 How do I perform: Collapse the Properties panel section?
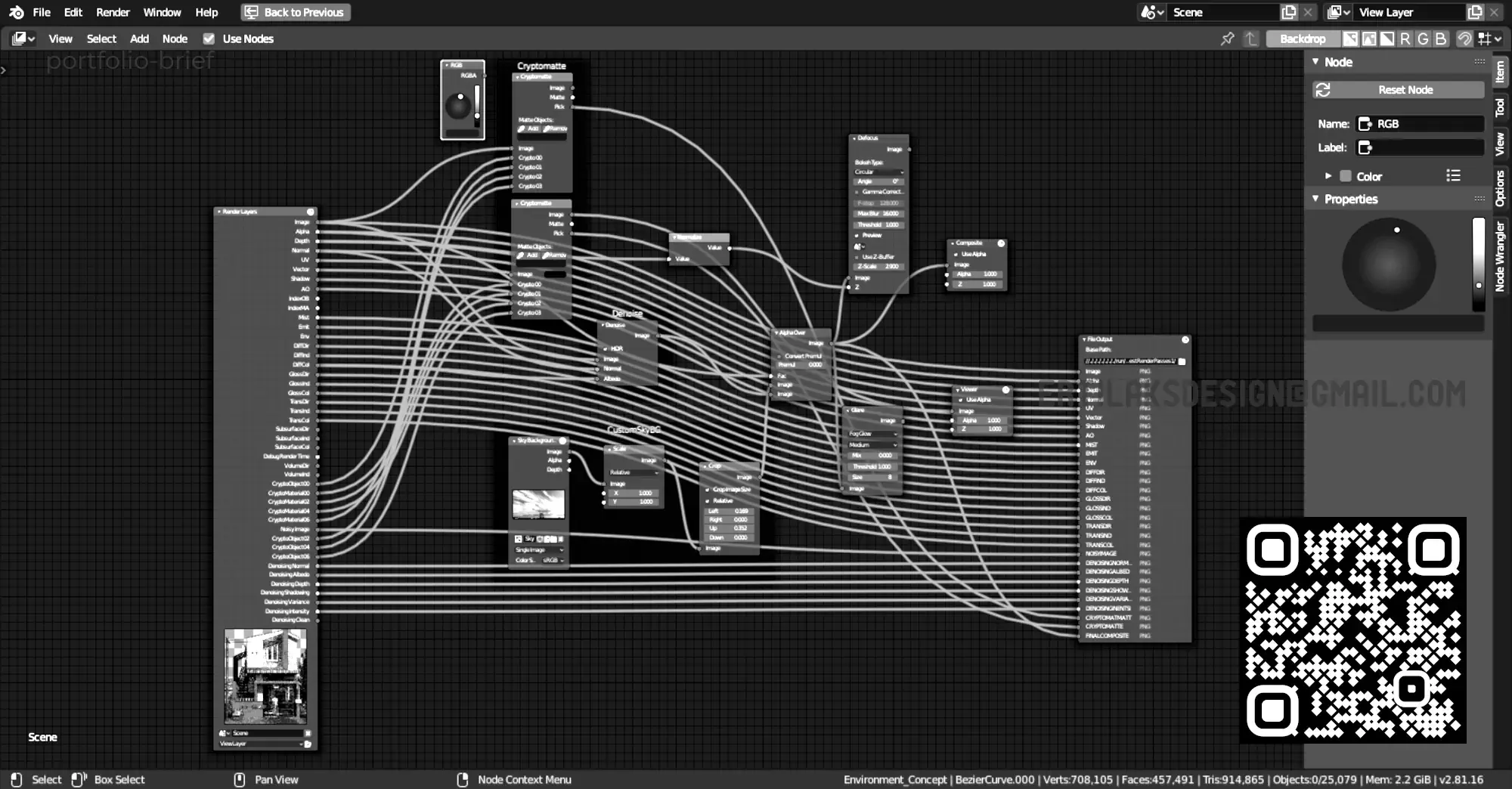pyautogui.click(x=1316, y=199)
